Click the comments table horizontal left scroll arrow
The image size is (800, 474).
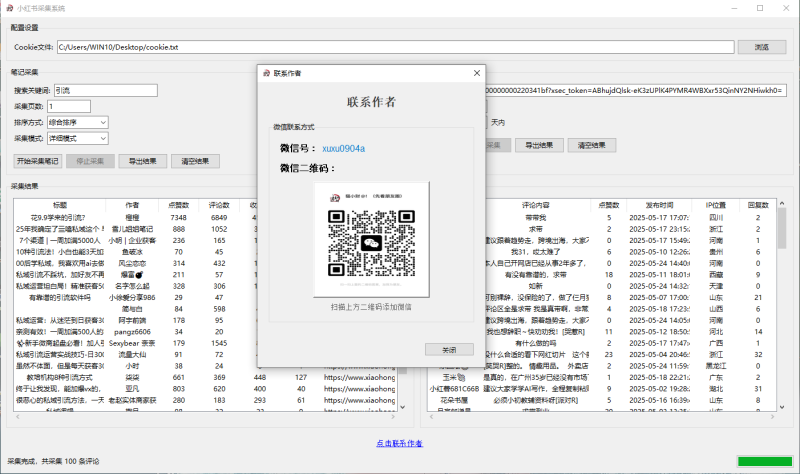pos(432,417)
